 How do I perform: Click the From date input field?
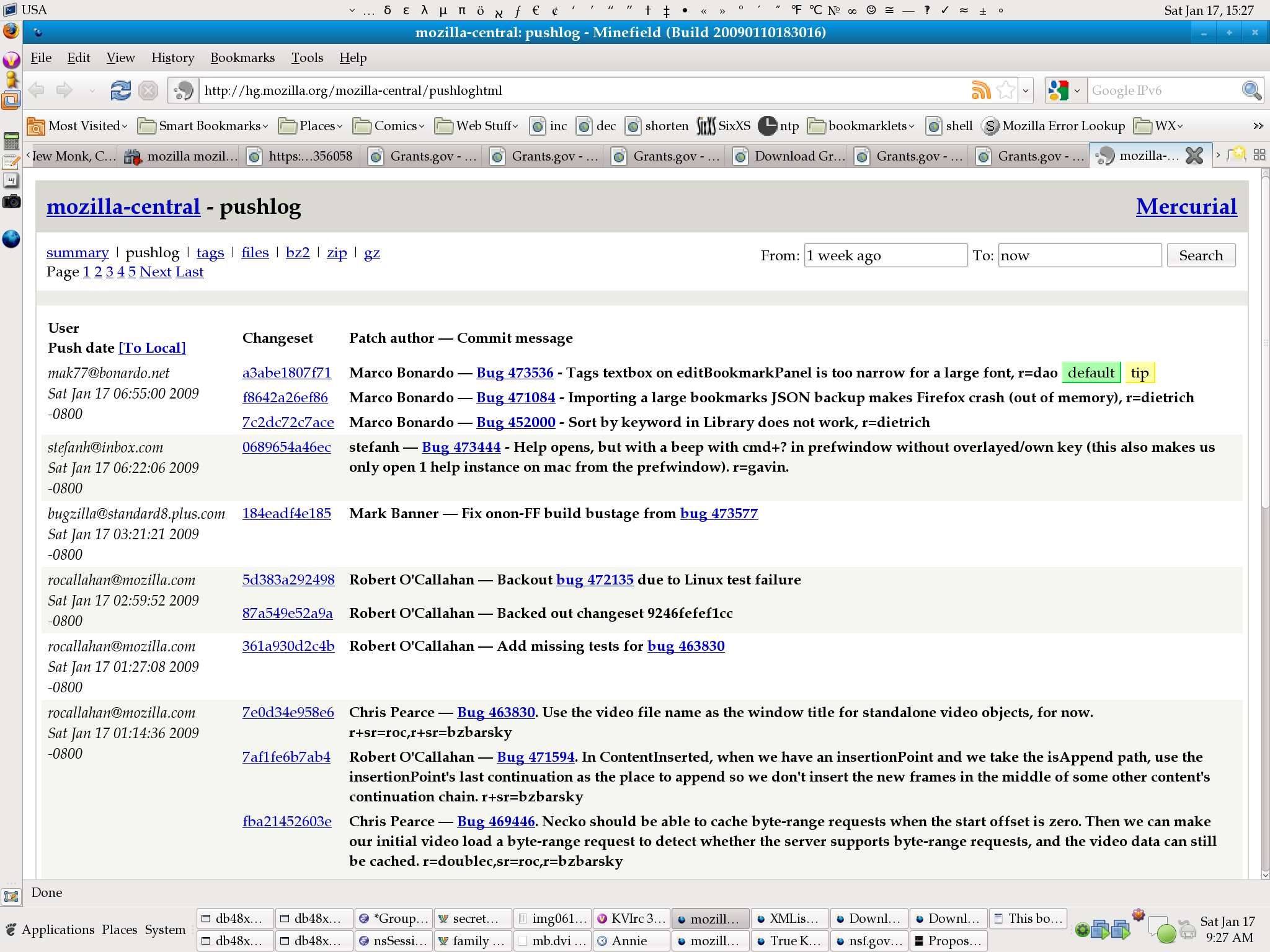886,255
